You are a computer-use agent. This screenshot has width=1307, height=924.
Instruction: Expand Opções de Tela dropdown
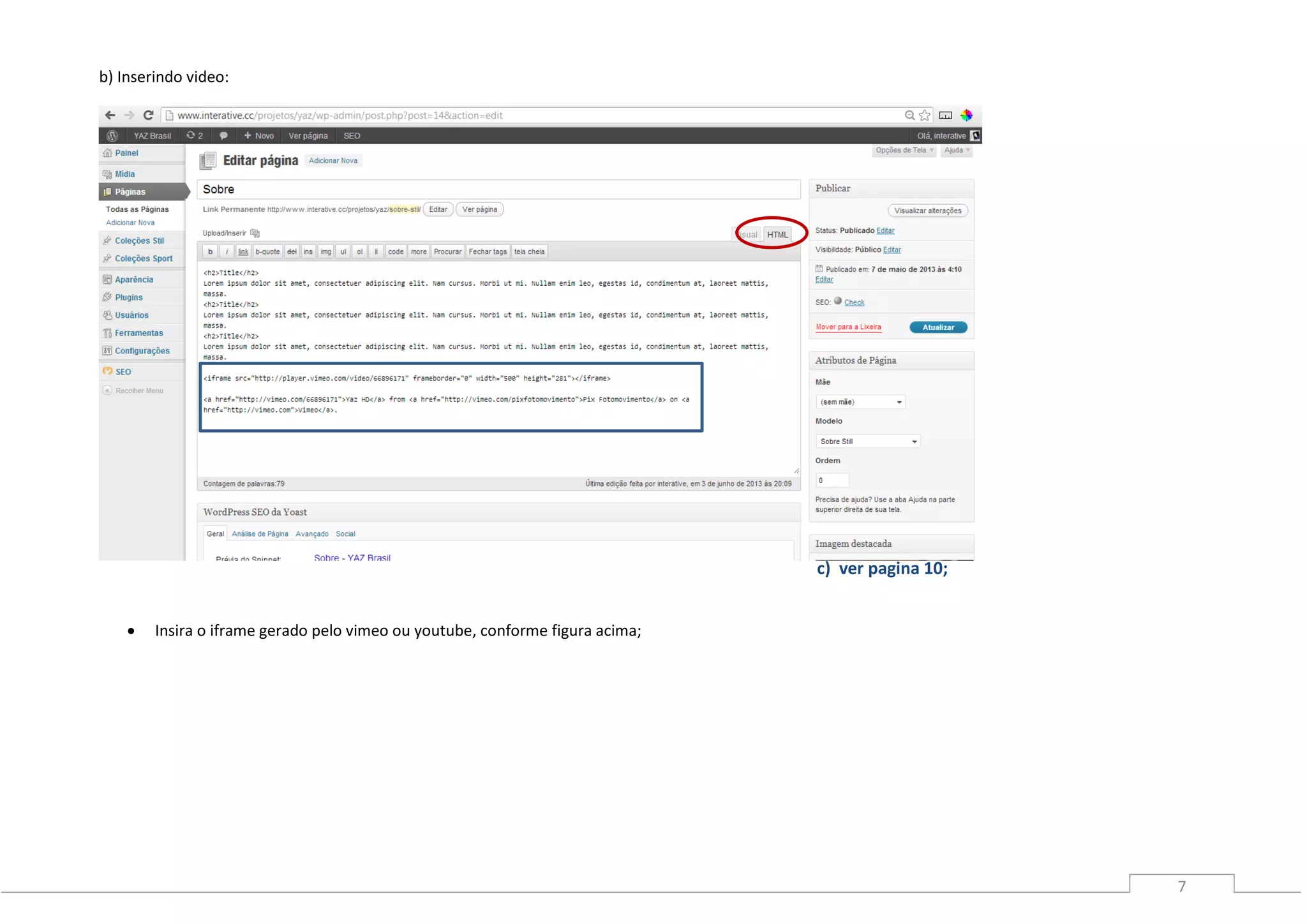click(x=904, y=151)
